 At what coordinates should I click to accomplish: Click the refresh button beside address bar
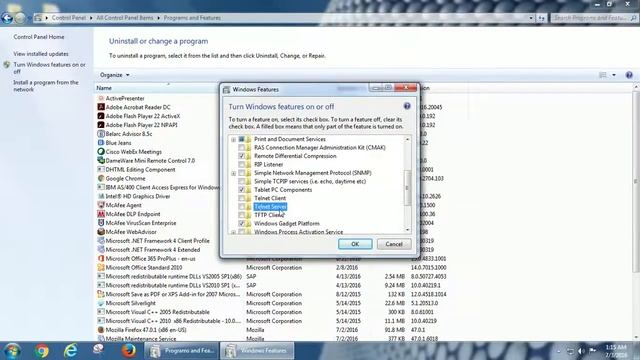[541, 18]
